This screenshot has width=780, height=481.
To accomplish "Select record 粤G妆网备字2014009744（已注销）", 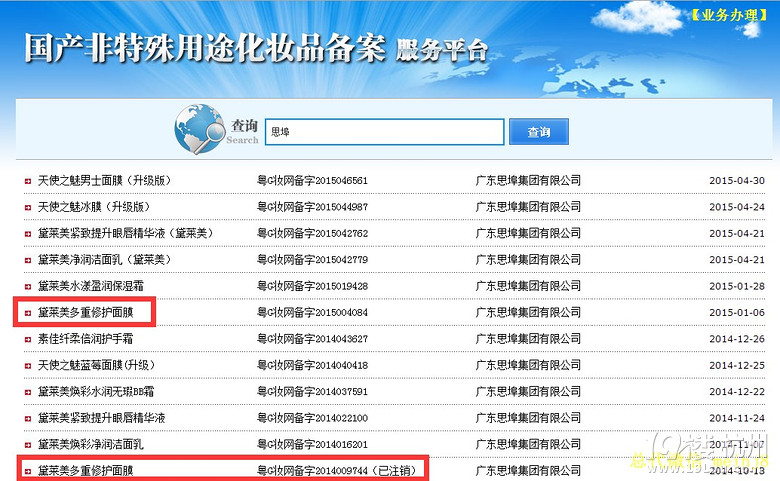I will 337,471.
